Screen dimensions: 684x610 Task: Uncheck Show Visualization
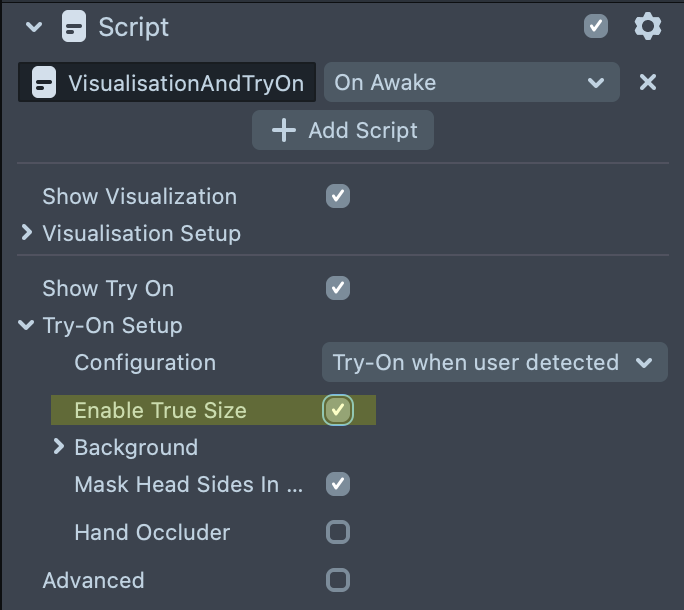pos(338,196)
